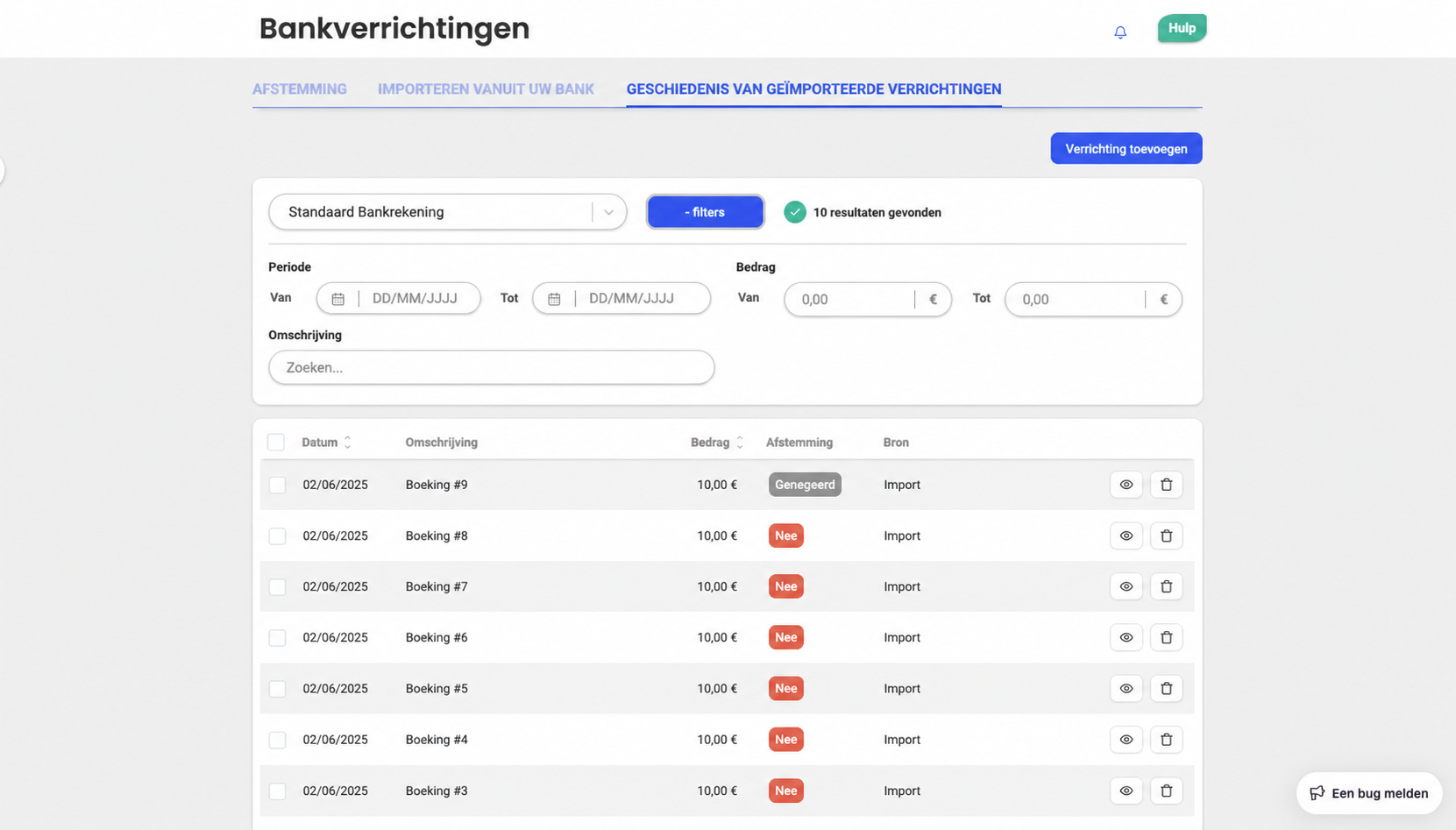1456x830 pixels.
Task: Focus the Periode Van date field
Action: pyautogui.click(x=399, y=299)
